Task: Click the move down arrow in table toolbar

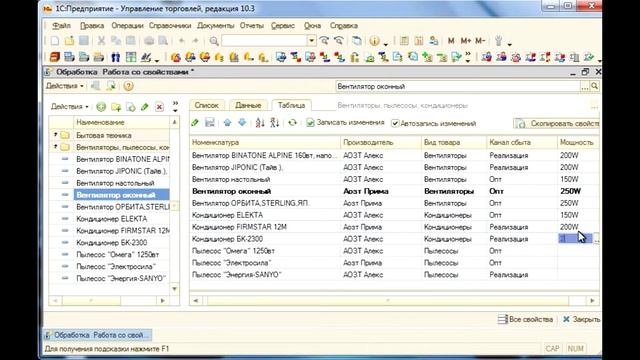Action: pos(242,122)
